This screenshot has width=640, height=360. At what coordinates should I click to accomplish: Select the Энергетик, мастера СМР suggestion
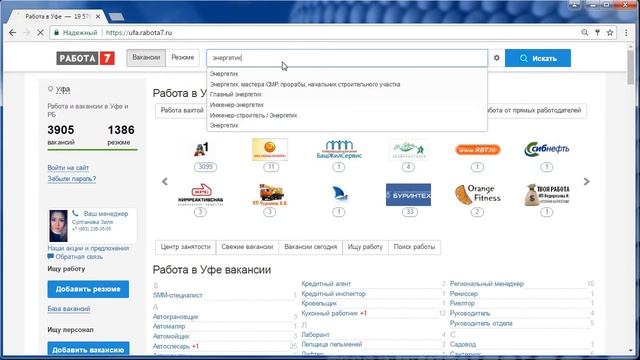[x=305, y=84]
